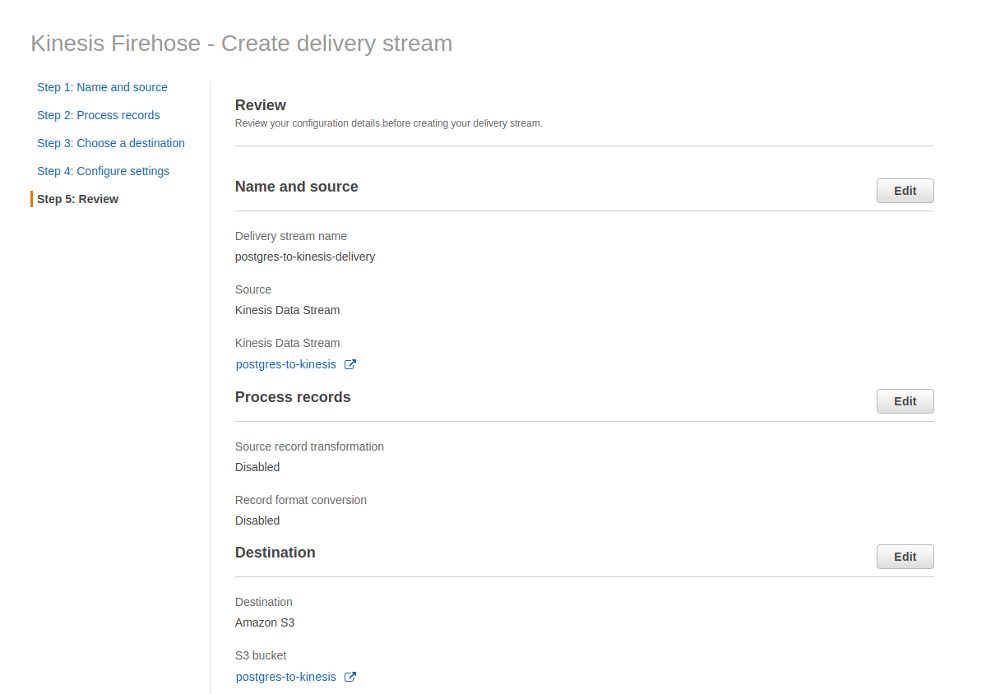Open external link icon beside Kinesis Data Stream postgres-to-kinesis
Screen dimensions: 1000x694
tap(349, 364)
